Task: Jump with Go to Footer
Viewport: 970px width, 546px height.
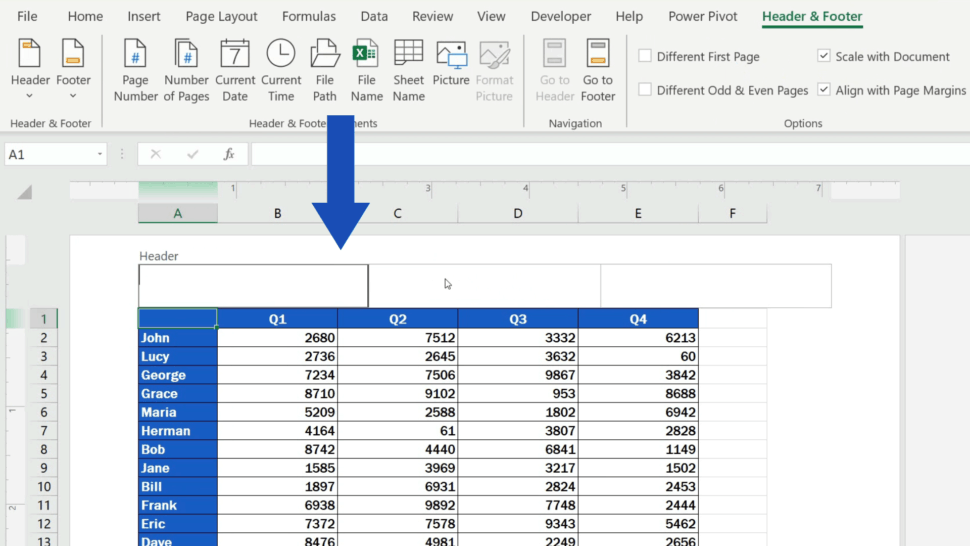Action: (598, 70)
